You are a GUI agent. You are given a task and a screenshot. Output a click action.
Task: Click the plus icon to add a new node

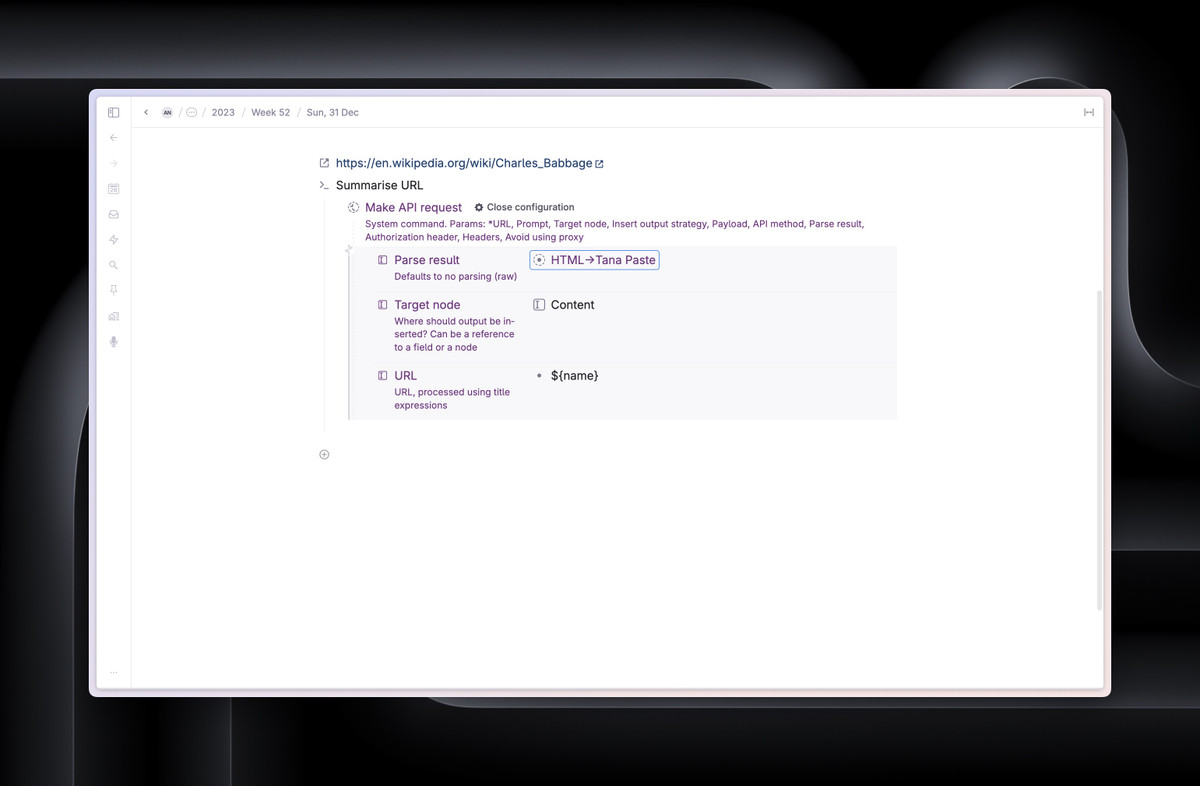tap(324, 455)
